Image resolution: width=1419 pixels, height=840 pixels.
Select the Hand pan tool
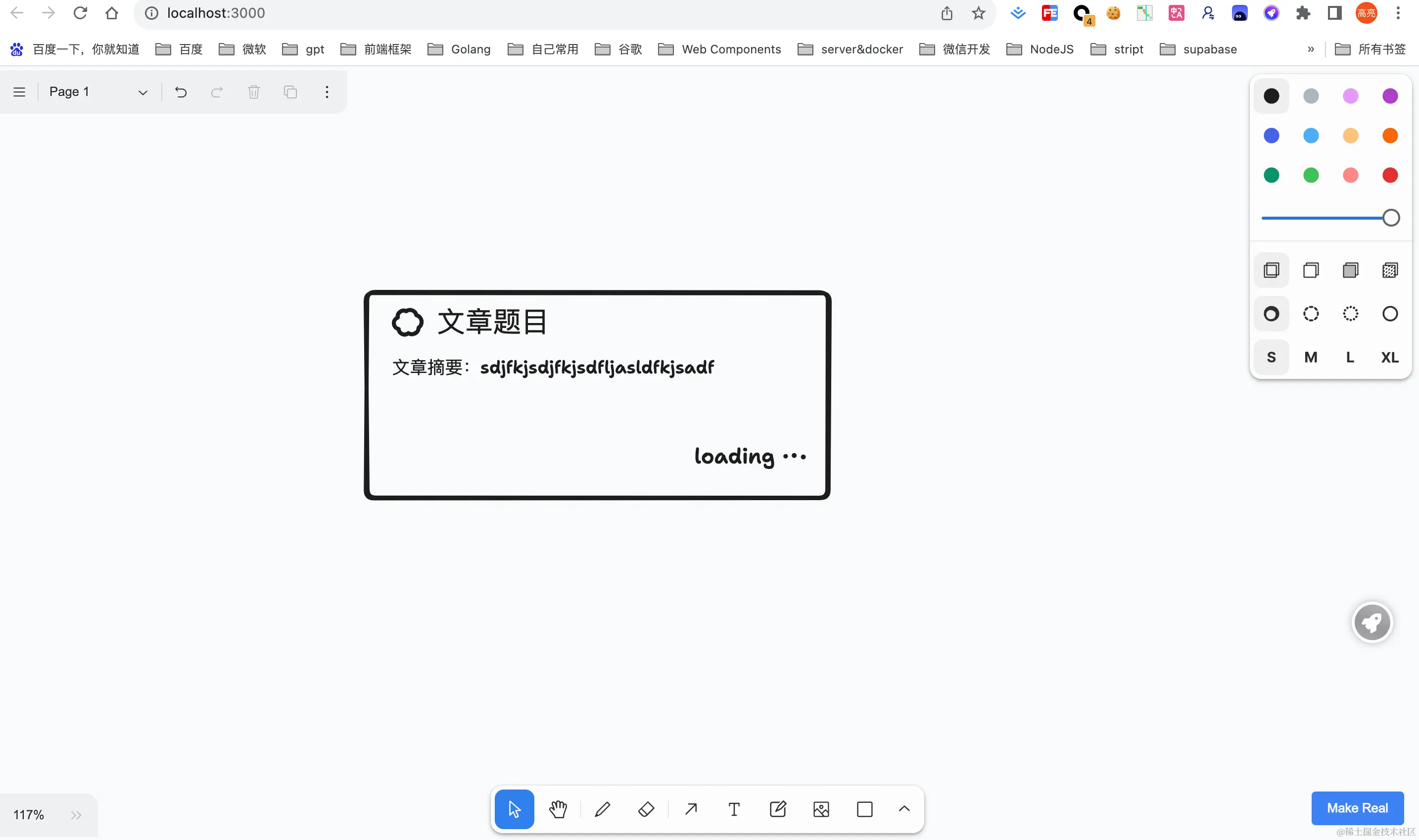click(x=558, y=809)
